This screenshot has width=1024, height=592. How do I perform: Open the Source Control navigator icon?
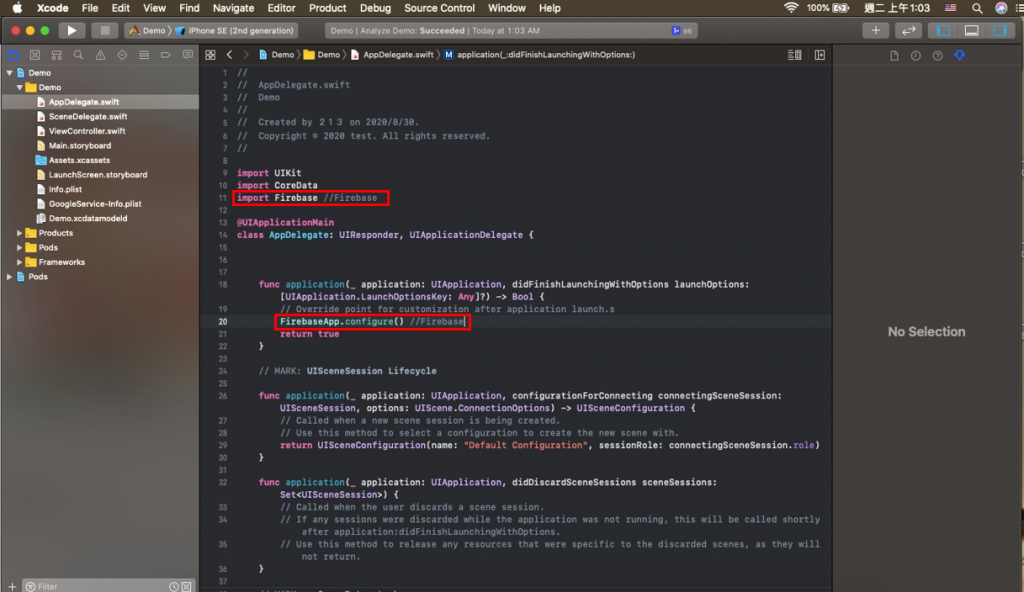coord(35,55)
